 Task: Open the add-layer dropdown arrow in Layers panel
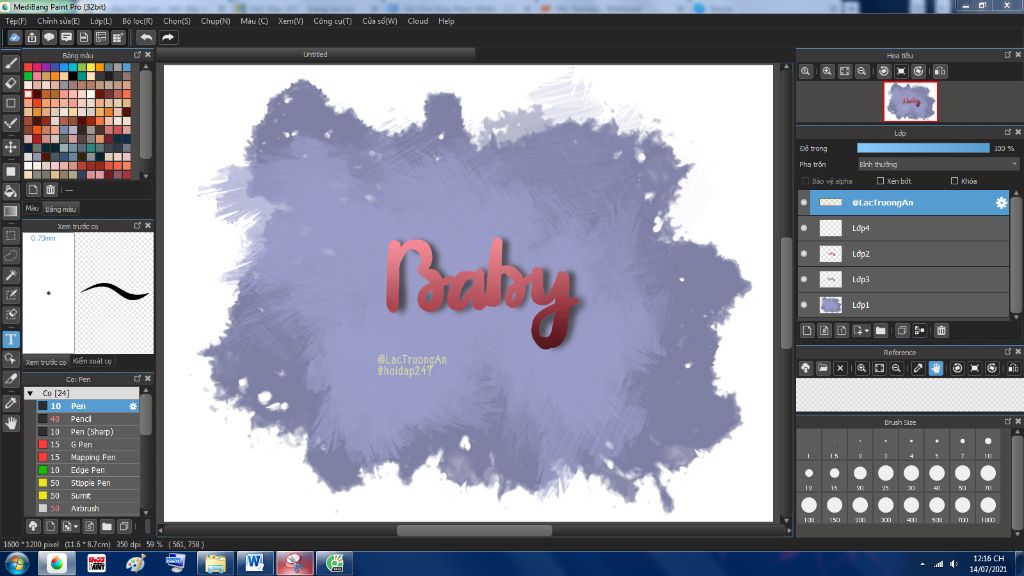[x=867, y=331]
